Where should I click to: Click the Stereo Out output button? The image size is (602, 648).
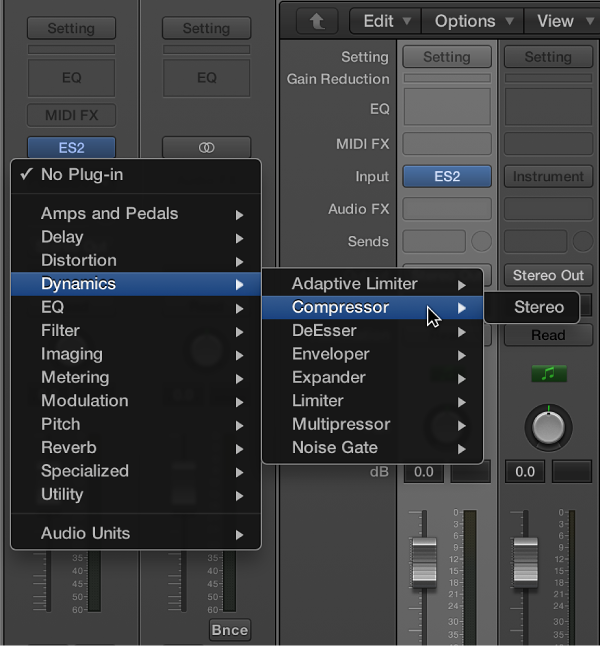pos(548,275)
